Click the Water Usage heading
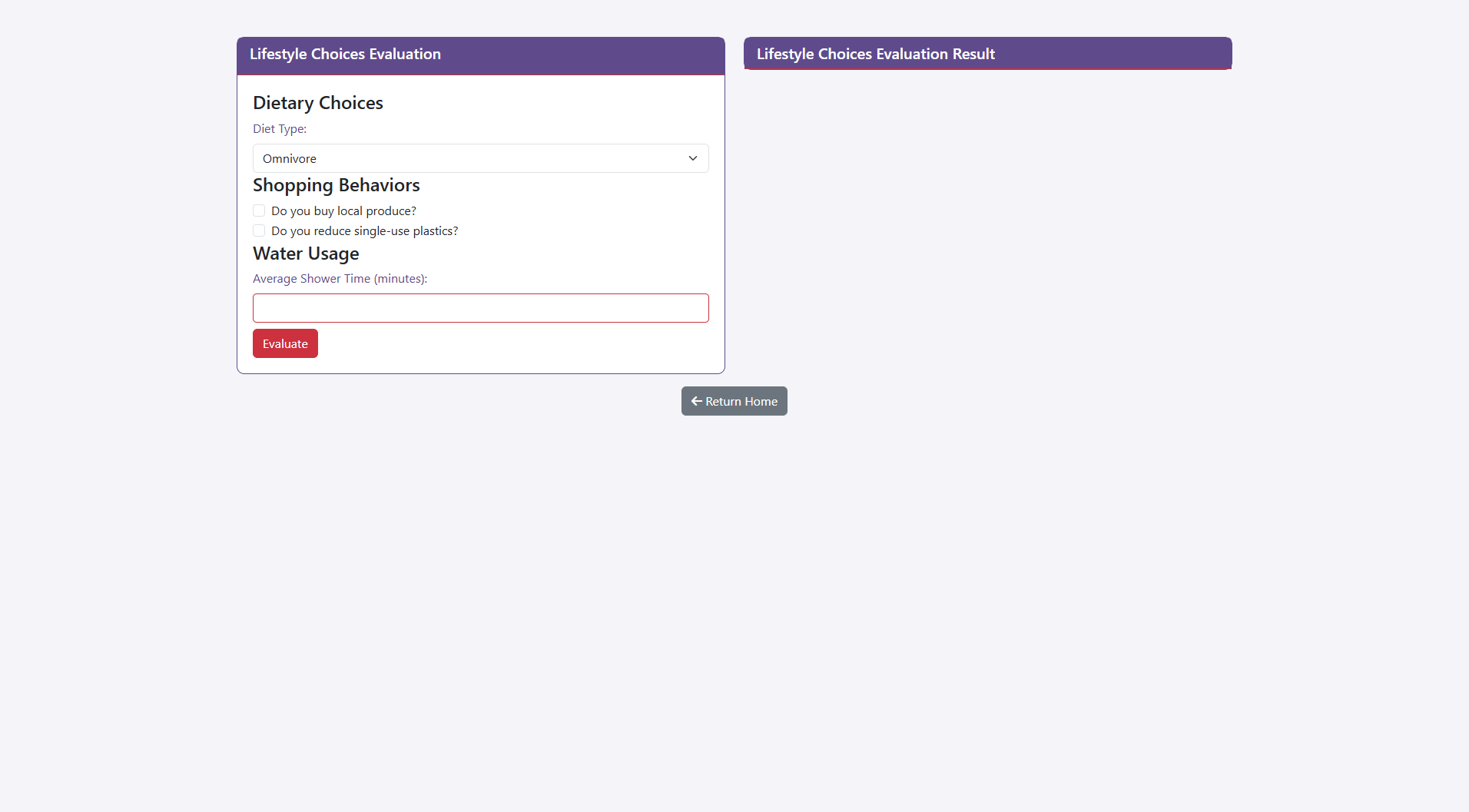This screenshot has height=812, width=1469. 306,254
